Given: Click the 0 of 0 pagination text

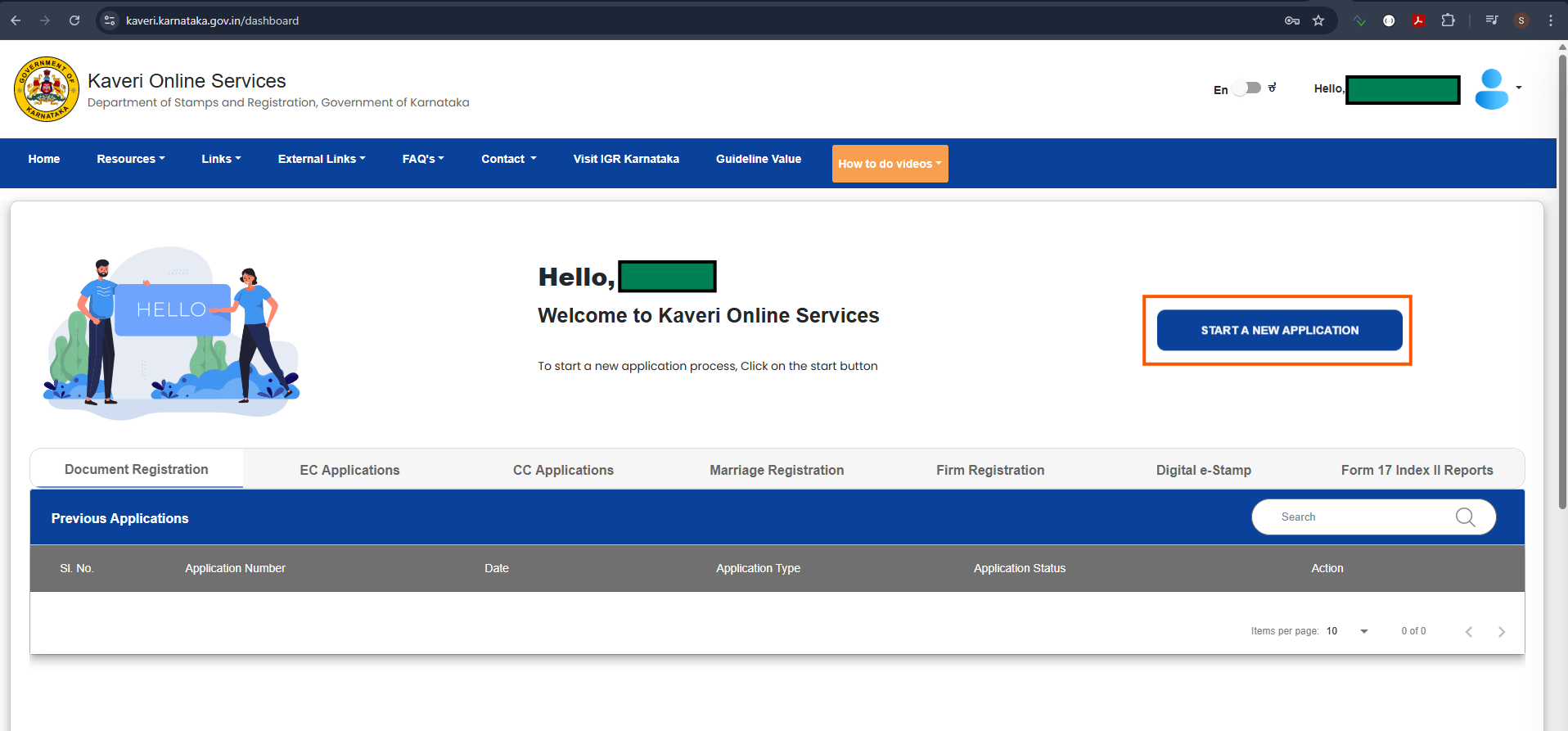Looking at the screenshot, I should (1413, 631).
